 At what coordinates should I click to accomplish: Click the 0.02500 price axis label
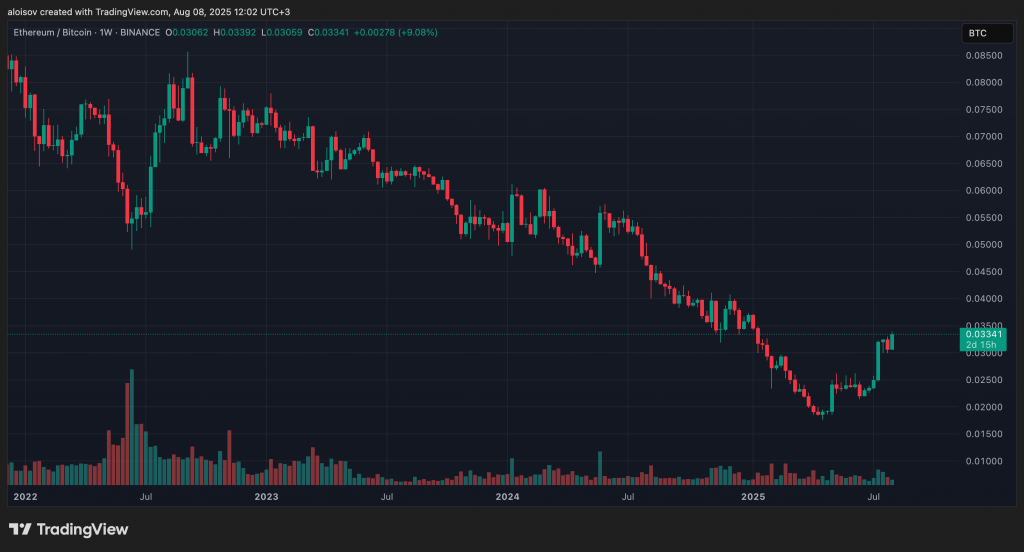click(984, 380)
